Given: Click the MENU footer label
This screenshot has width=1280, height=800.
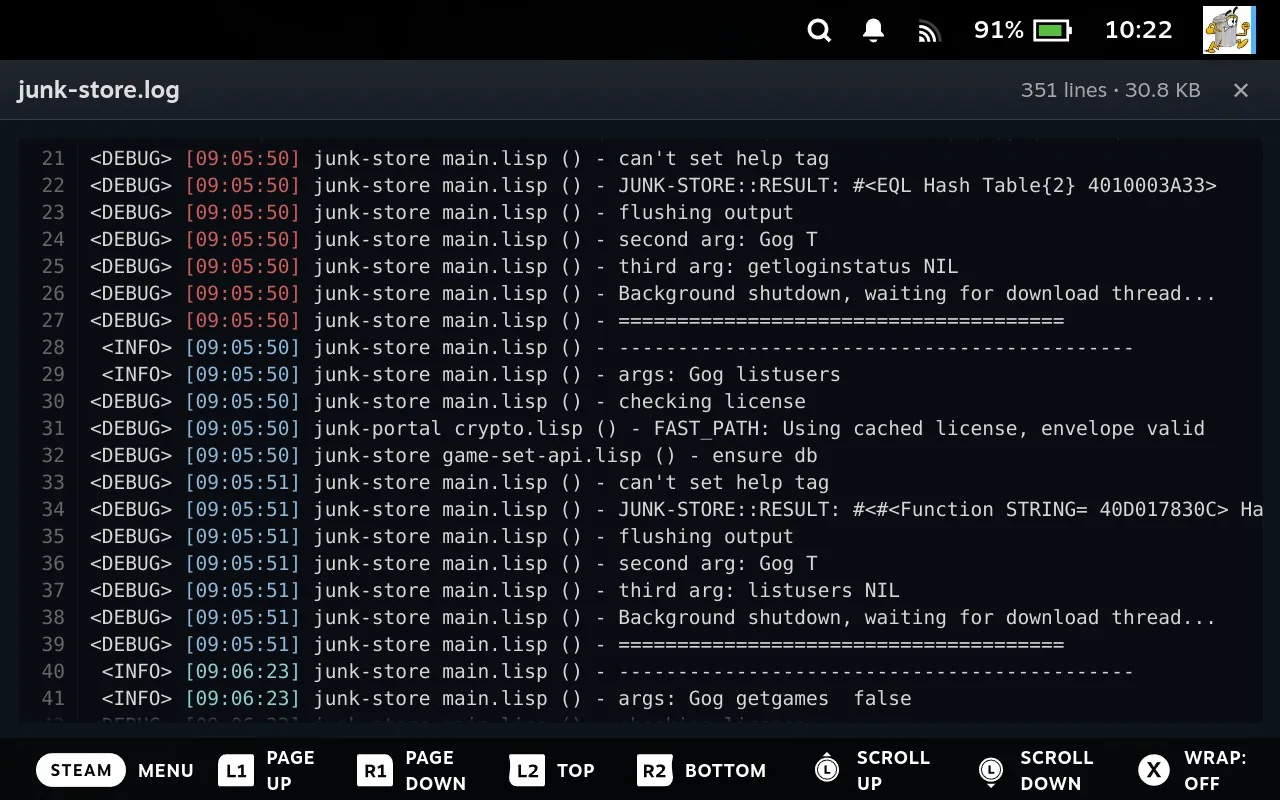Looking at the screenshot, I should pyautogui.click(x=166, y=771).
